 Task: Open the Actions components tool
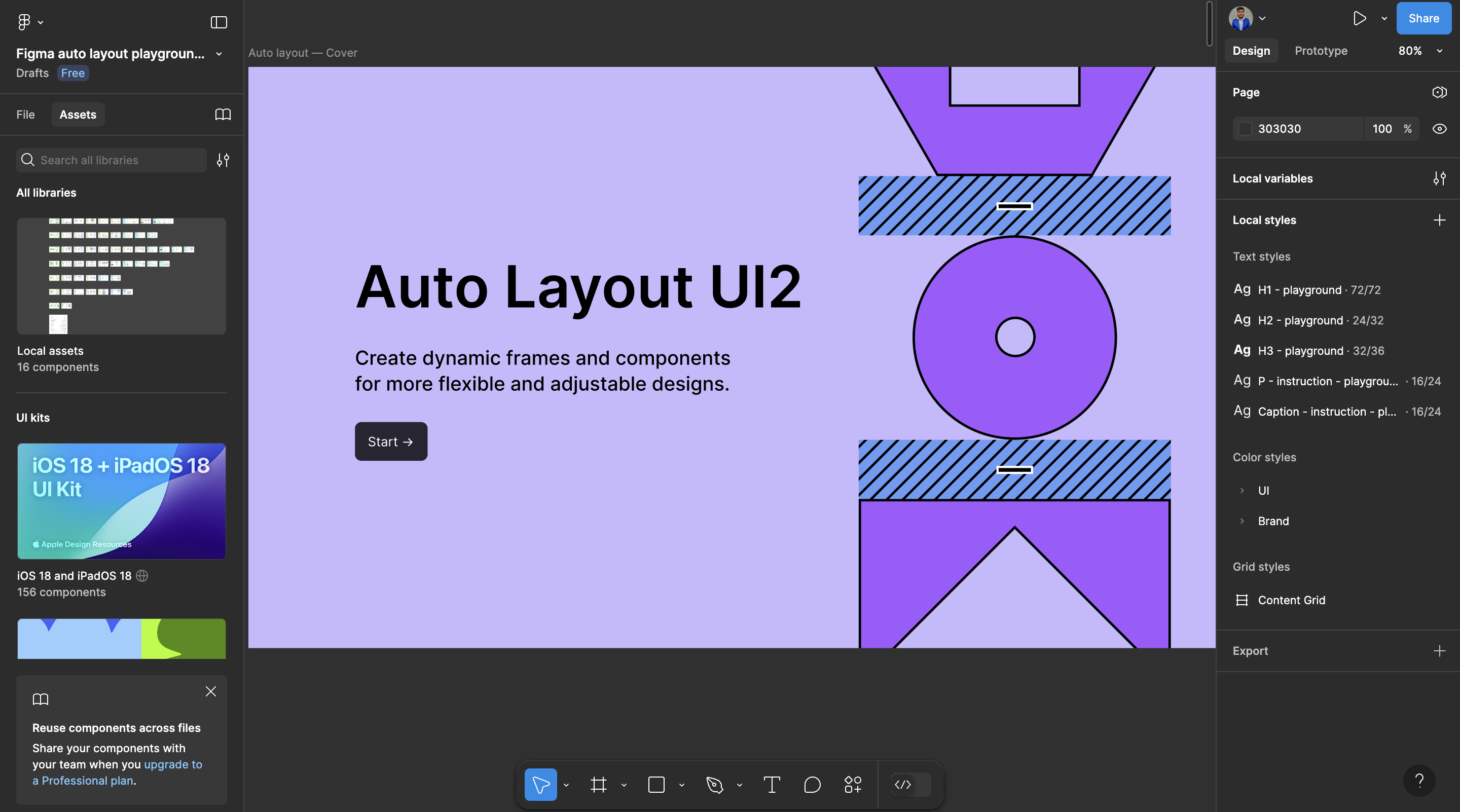click(852, 785)
